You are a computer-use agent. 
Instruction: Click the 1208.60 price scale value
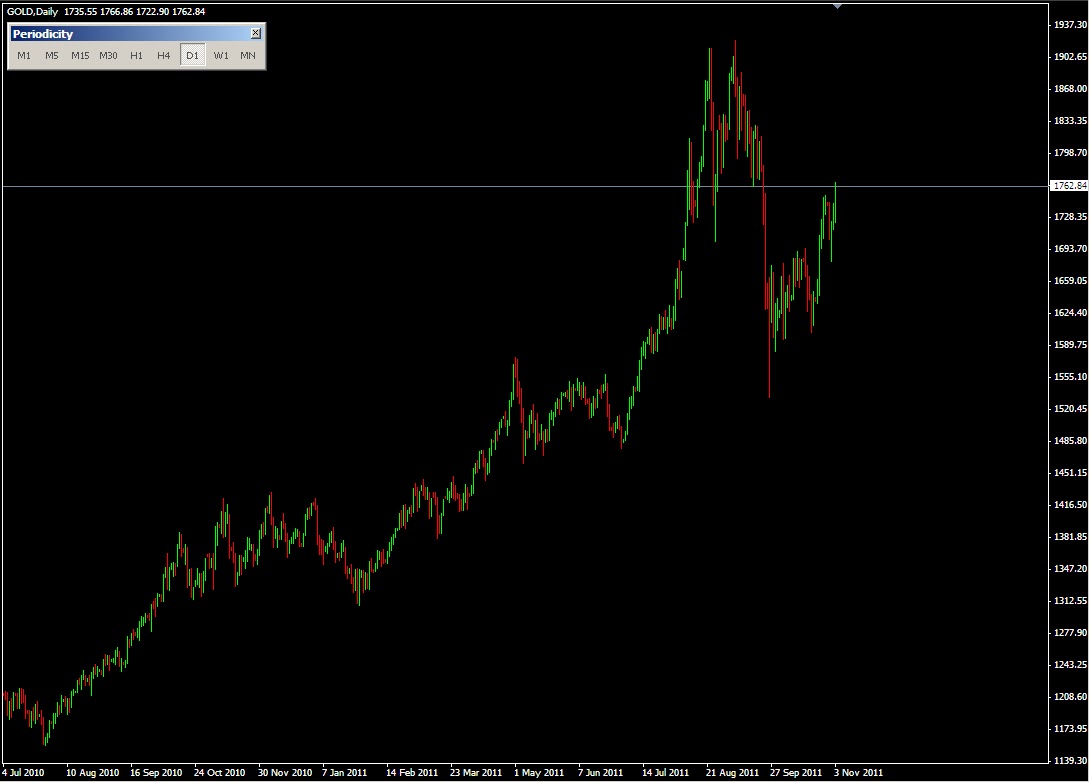point(1070,696)
